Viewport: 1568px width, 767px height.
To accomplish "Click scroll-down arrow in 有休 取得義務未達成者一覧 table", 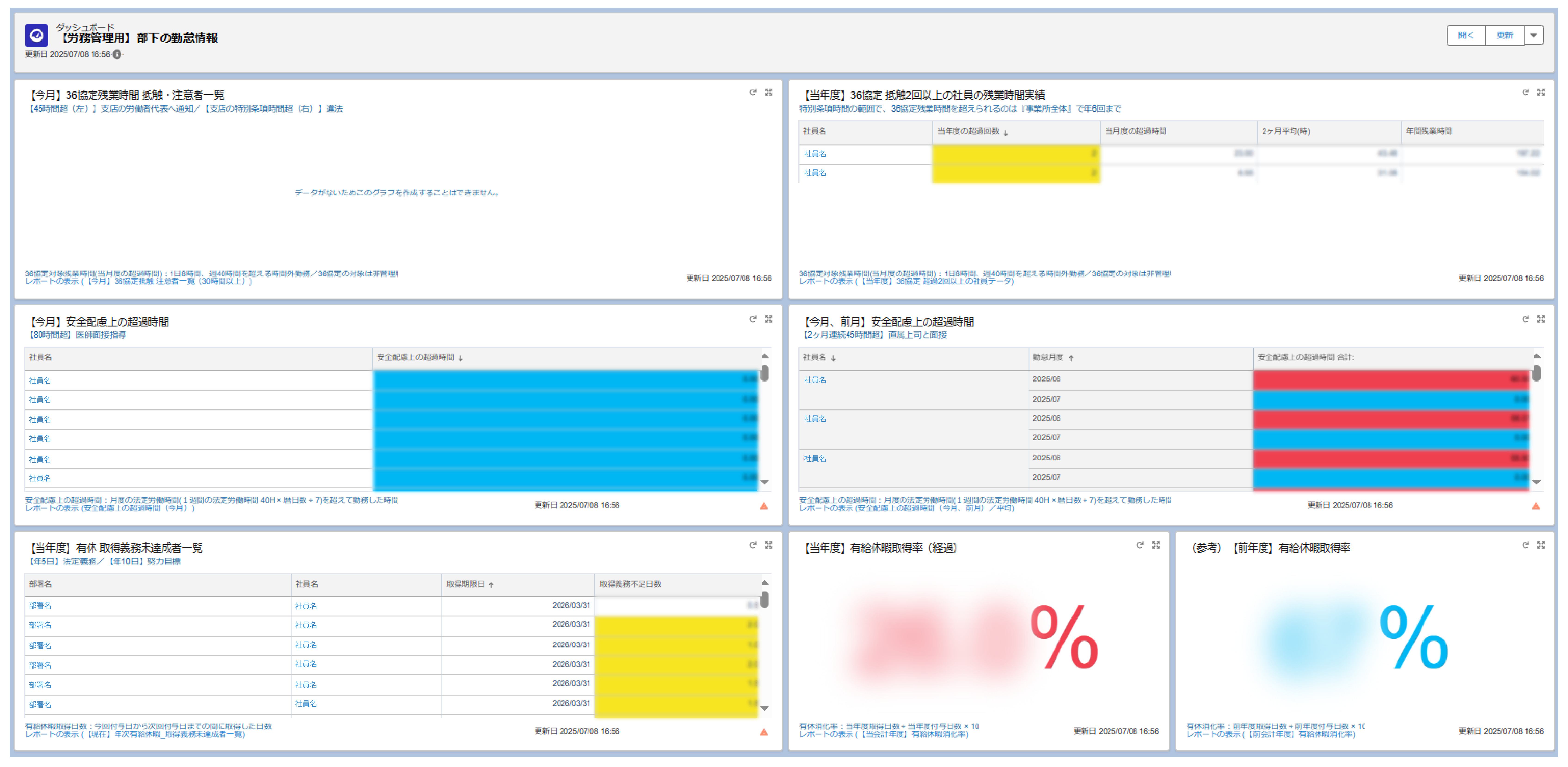I will pyautogui.click(x=765, y=708).
